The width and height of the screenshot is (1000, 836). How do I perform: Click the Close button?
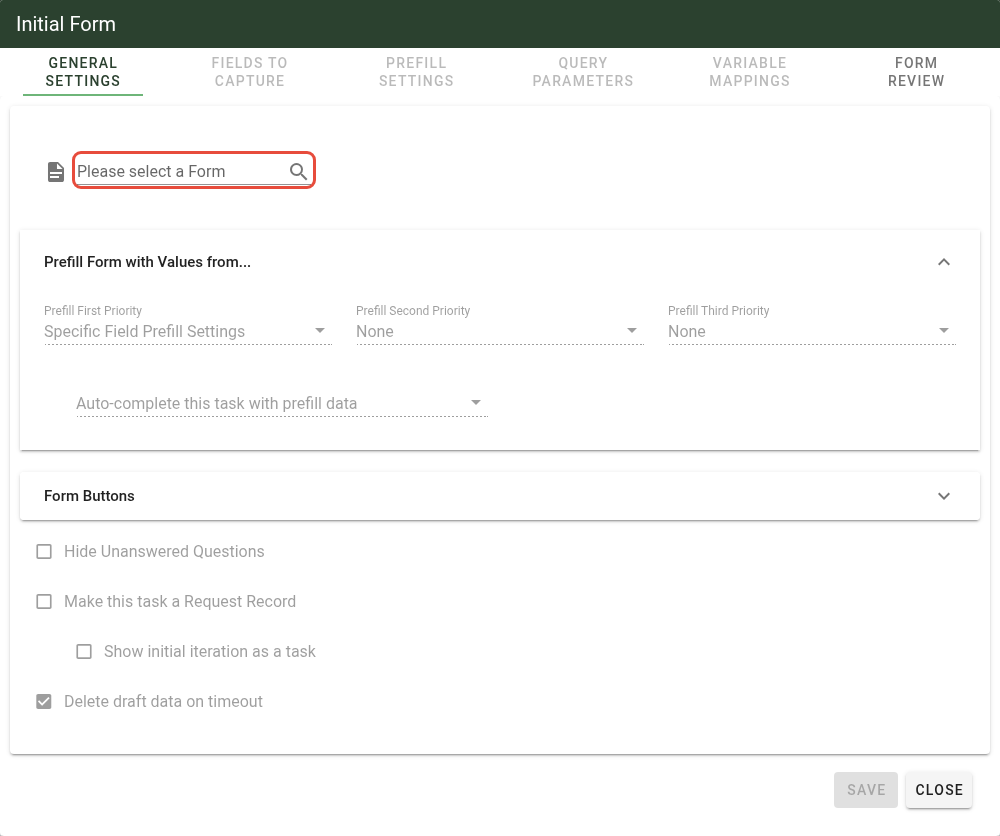coord(939,789)
